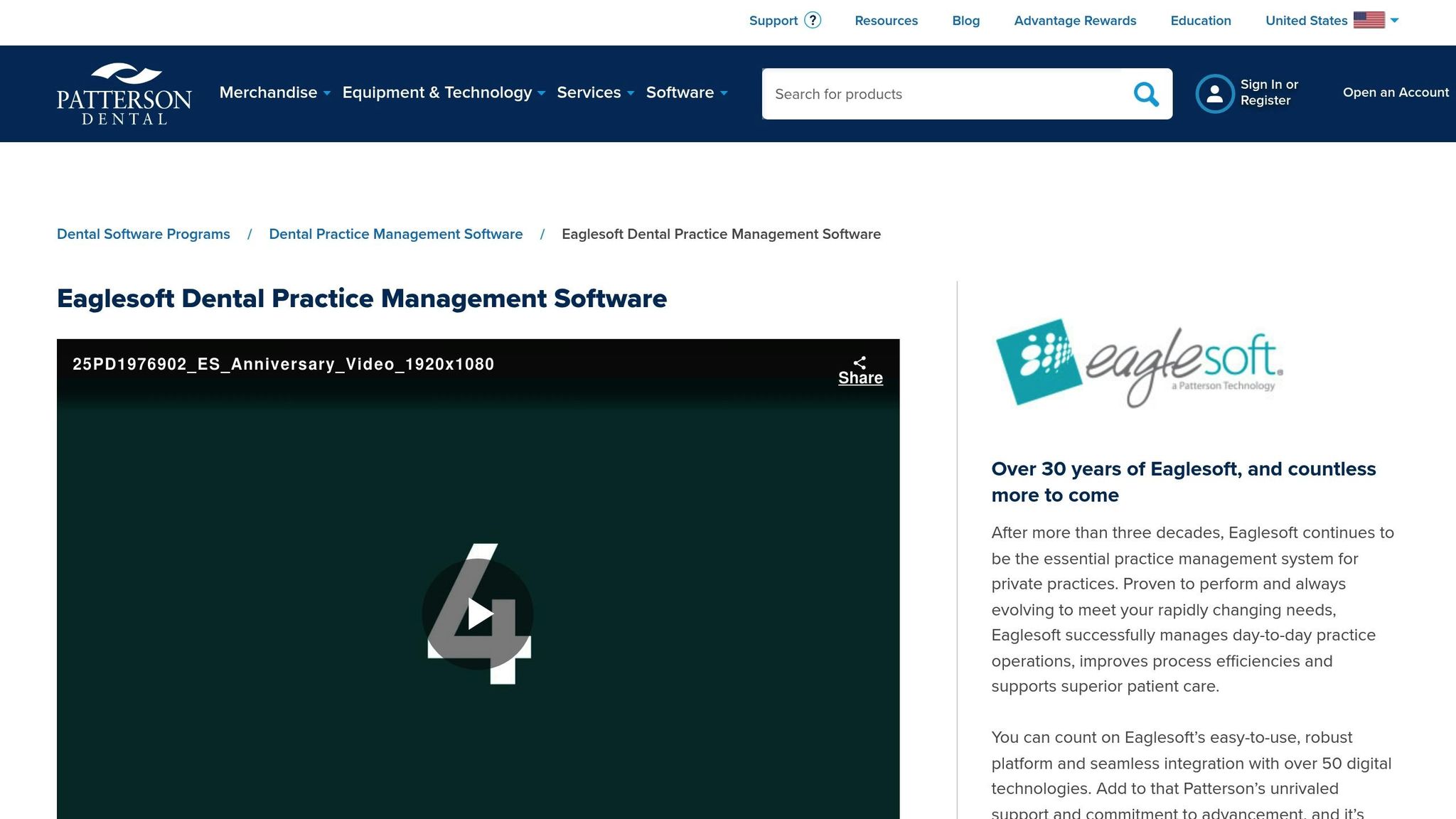Open the Education page

tap(1200, 21)
